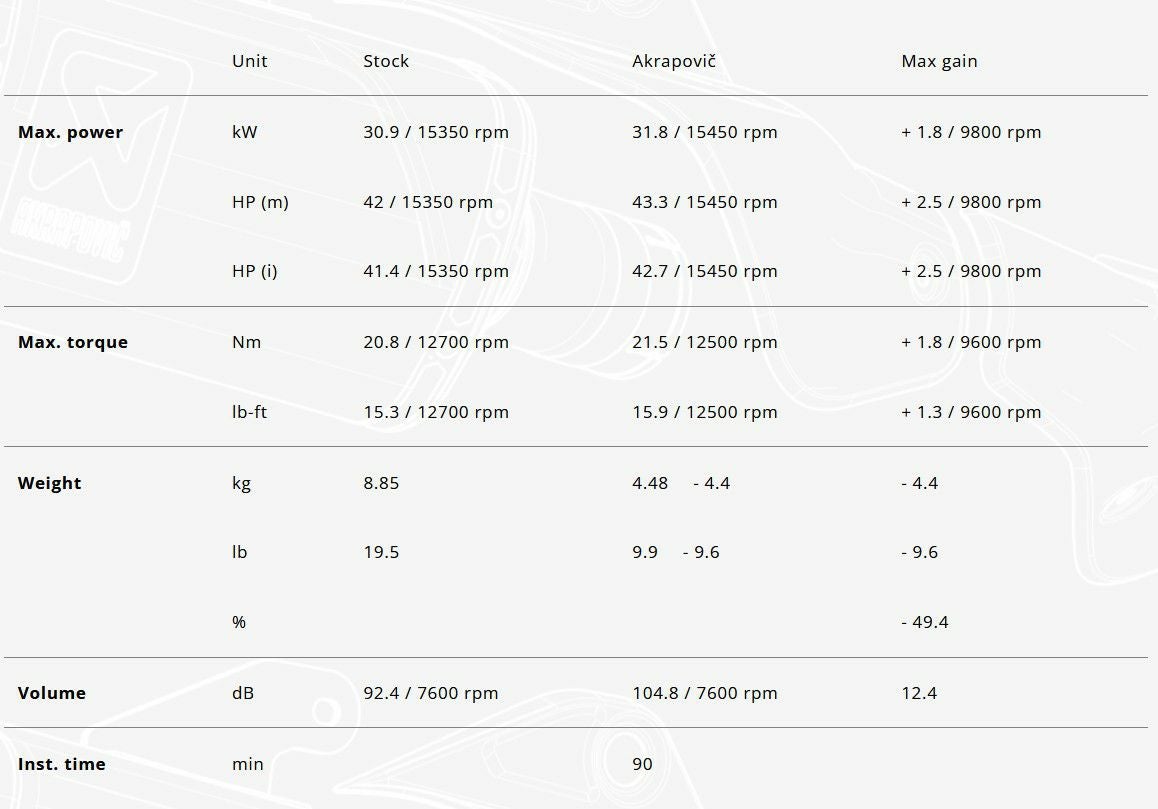Viewport: 1158px width, 809px height.
Task: Select Akrapovič HP (m) value 43.3 / 15450 rpm
Action: click(x=704, y=202)
